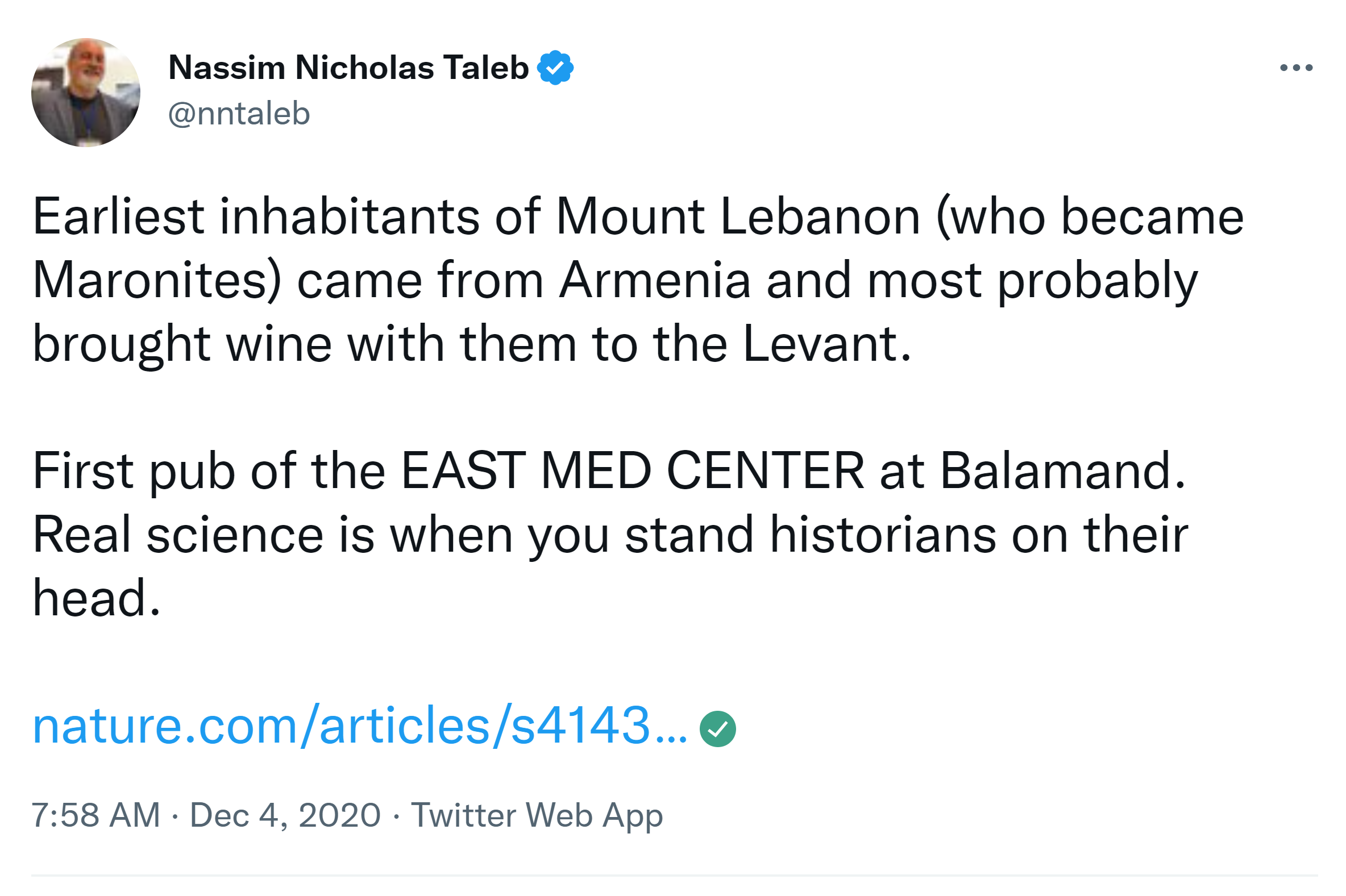Viewport: 1346px width, 896px height.
Task: Click the Dec 4, 2020 date
Action: (x=285, y=815)
